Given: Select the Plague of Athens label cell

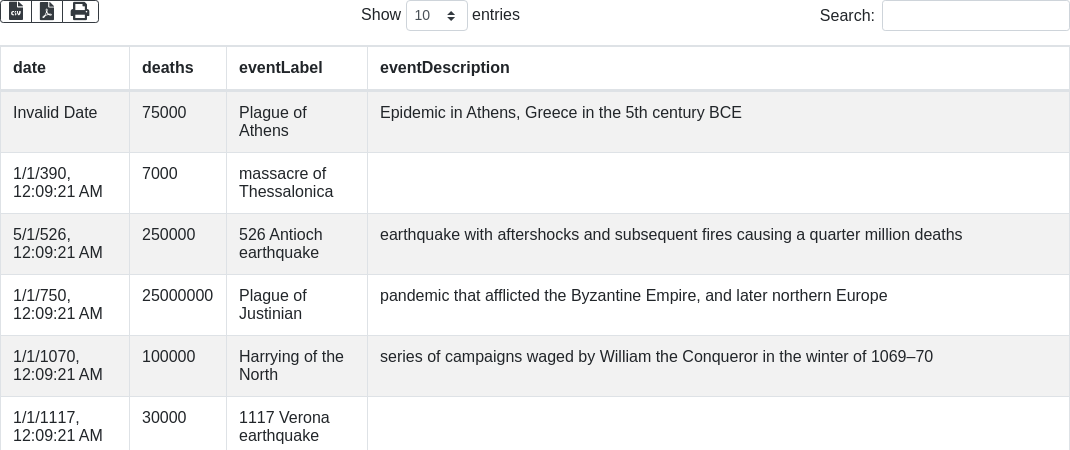Looking at the screenshot, I should (273, 122).
